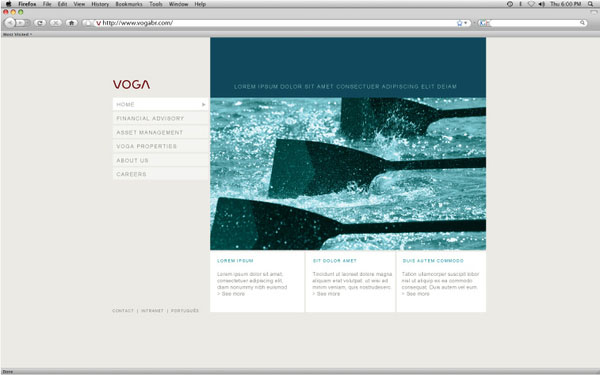Open the View menu

79,4
